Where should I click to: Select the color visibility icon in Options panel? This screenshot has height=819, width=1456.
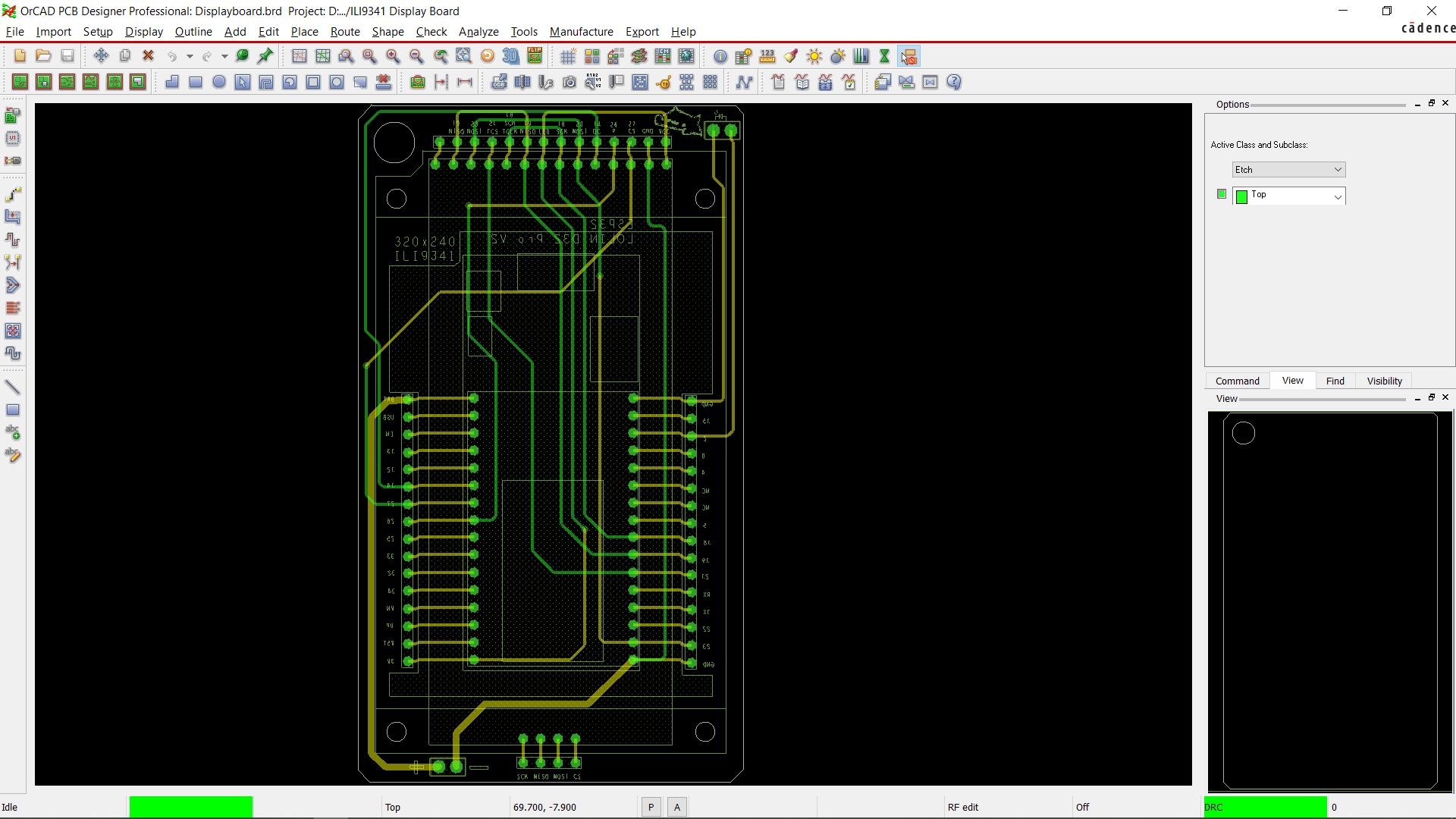coord(1221,194)
